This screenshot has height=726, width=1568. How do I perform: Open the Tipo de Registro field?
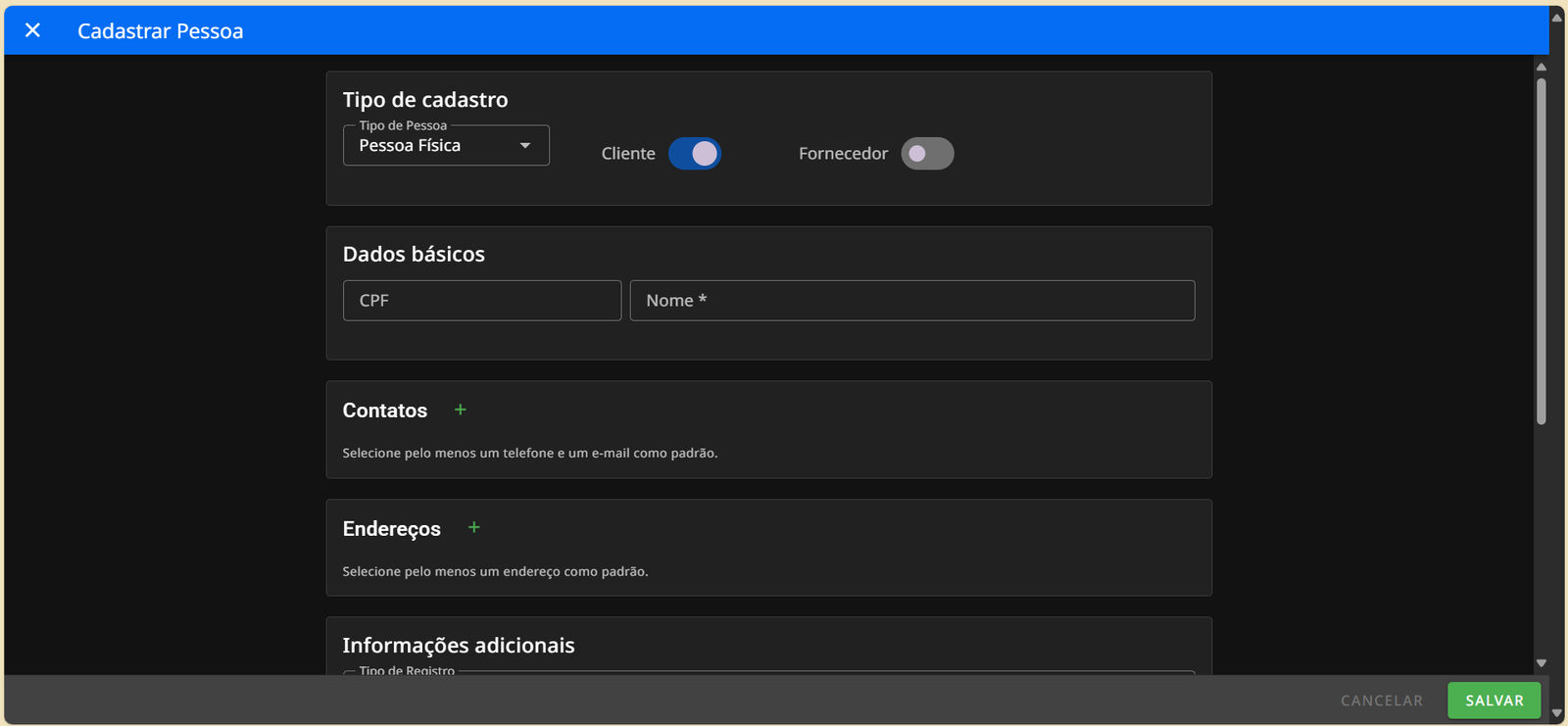pos(768,672)
